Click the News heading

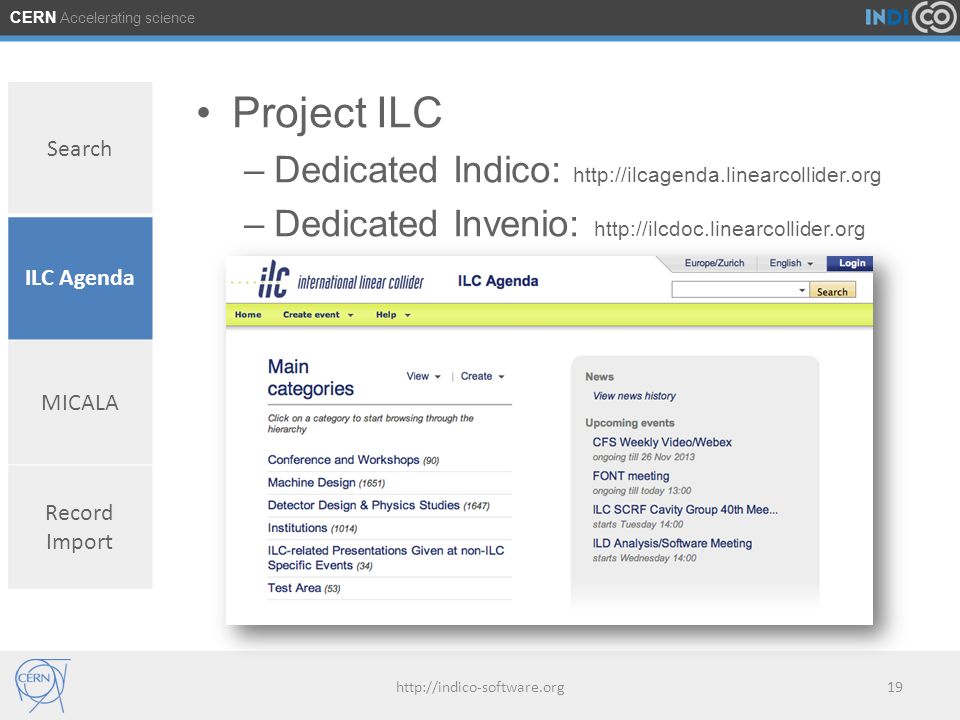coord(599,377)
